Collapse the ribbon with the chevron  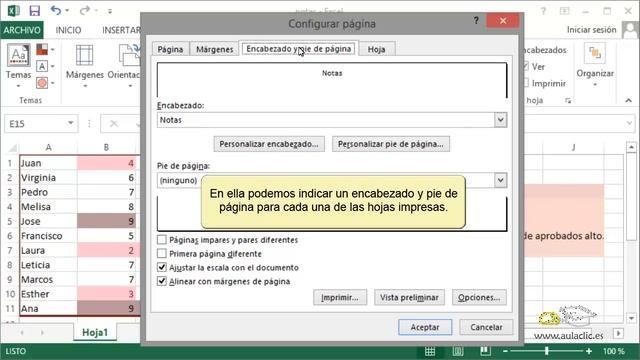[629, 100]
